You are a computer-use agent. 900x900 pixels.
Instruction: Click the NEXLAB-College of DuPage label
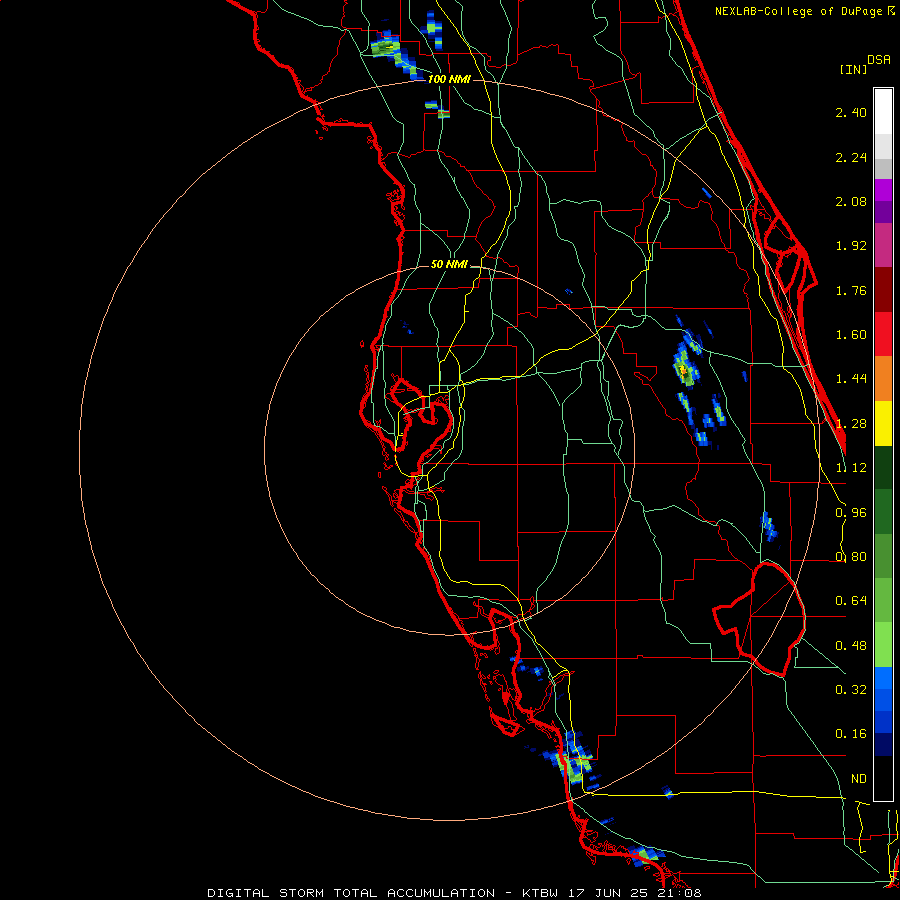click(805, 11)
